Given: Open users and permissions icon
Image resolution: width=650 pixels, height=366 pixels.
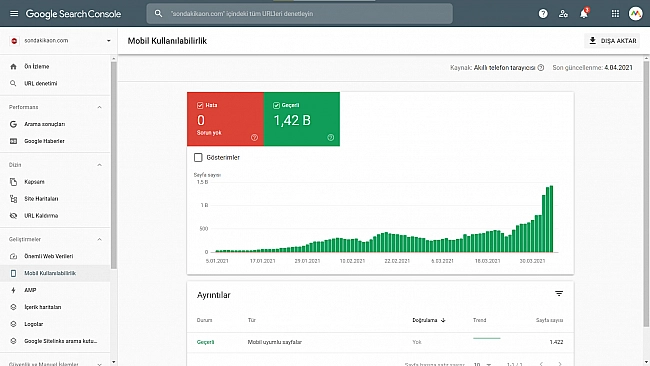Looking at the screenshot, I should tap(563, 14).
